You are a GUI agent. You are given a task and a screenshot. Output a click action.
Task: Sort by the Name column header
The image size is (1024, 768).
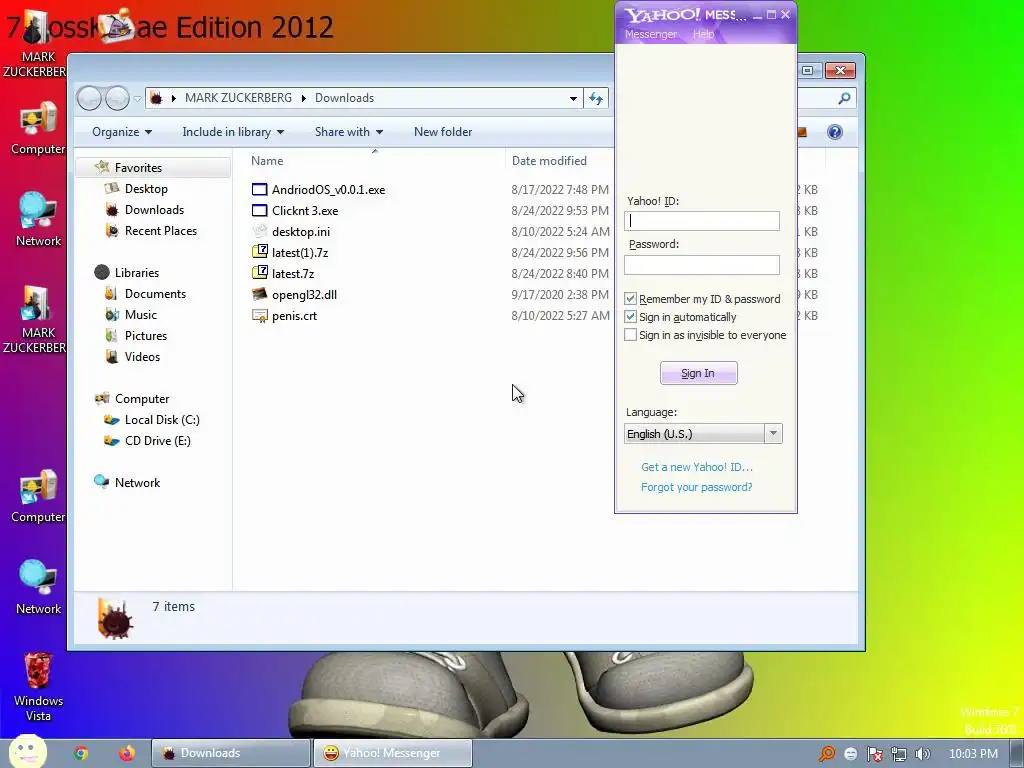tap(267, 161)
